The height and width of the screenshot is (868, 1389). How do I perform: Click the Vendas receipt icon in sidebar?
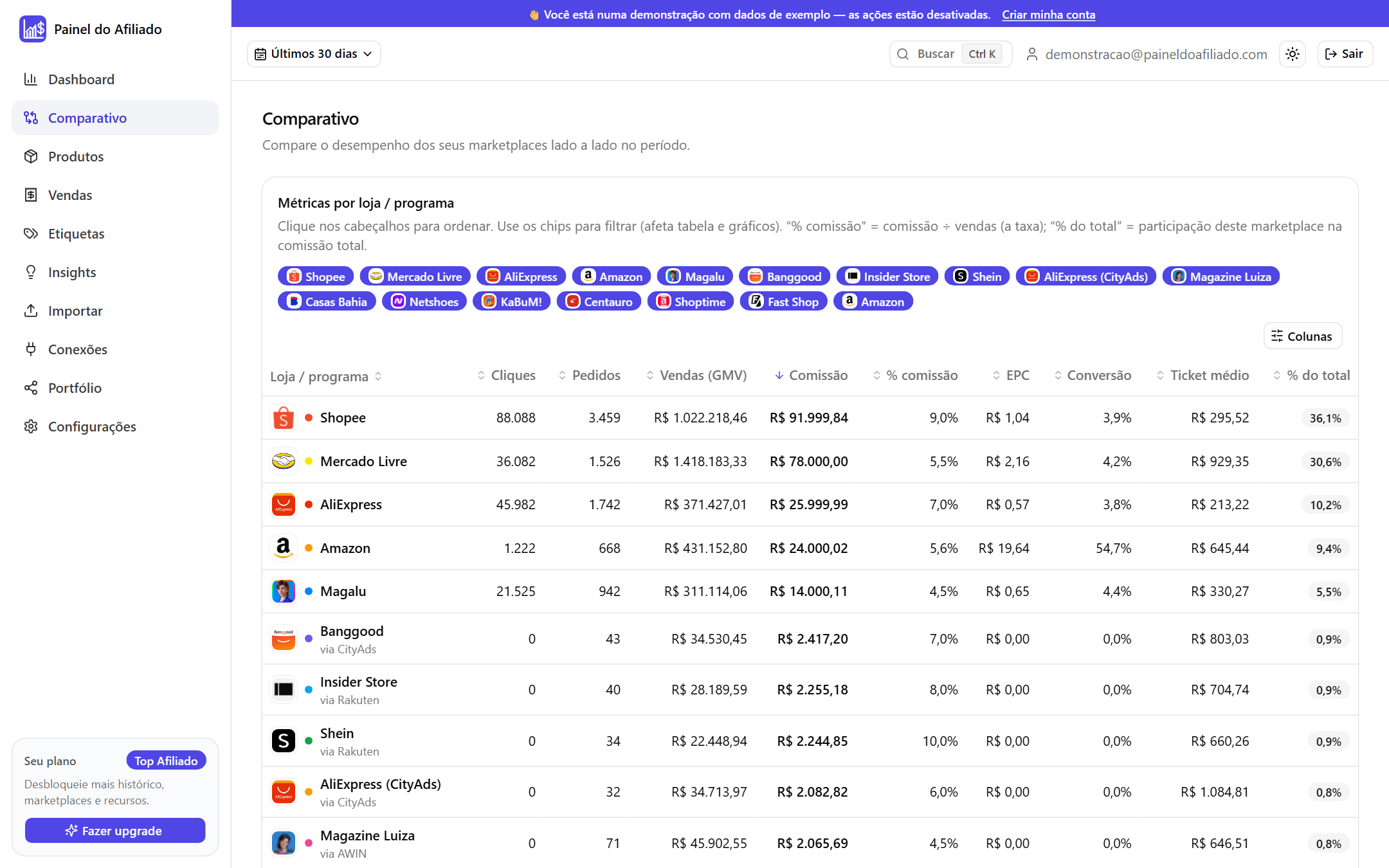tap(31, 195)
